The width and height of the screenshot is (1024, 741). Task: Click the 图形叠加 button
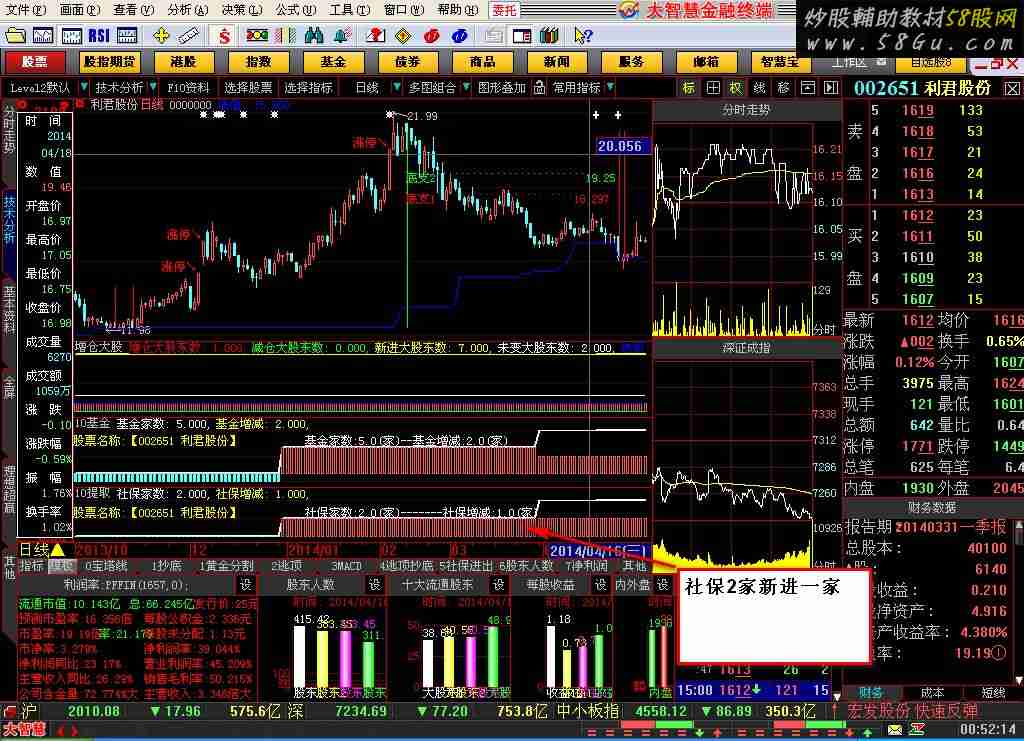(502, 87)
